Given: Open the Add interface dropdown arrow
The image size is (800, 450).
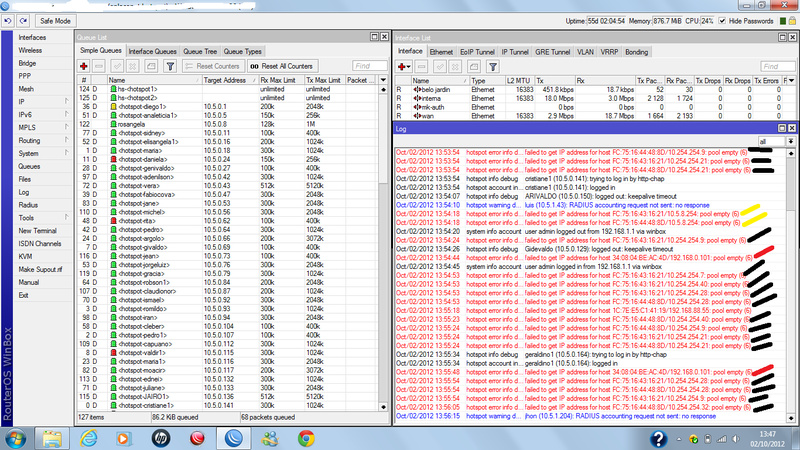Looking at the screenshot, I should pos(409,65).
